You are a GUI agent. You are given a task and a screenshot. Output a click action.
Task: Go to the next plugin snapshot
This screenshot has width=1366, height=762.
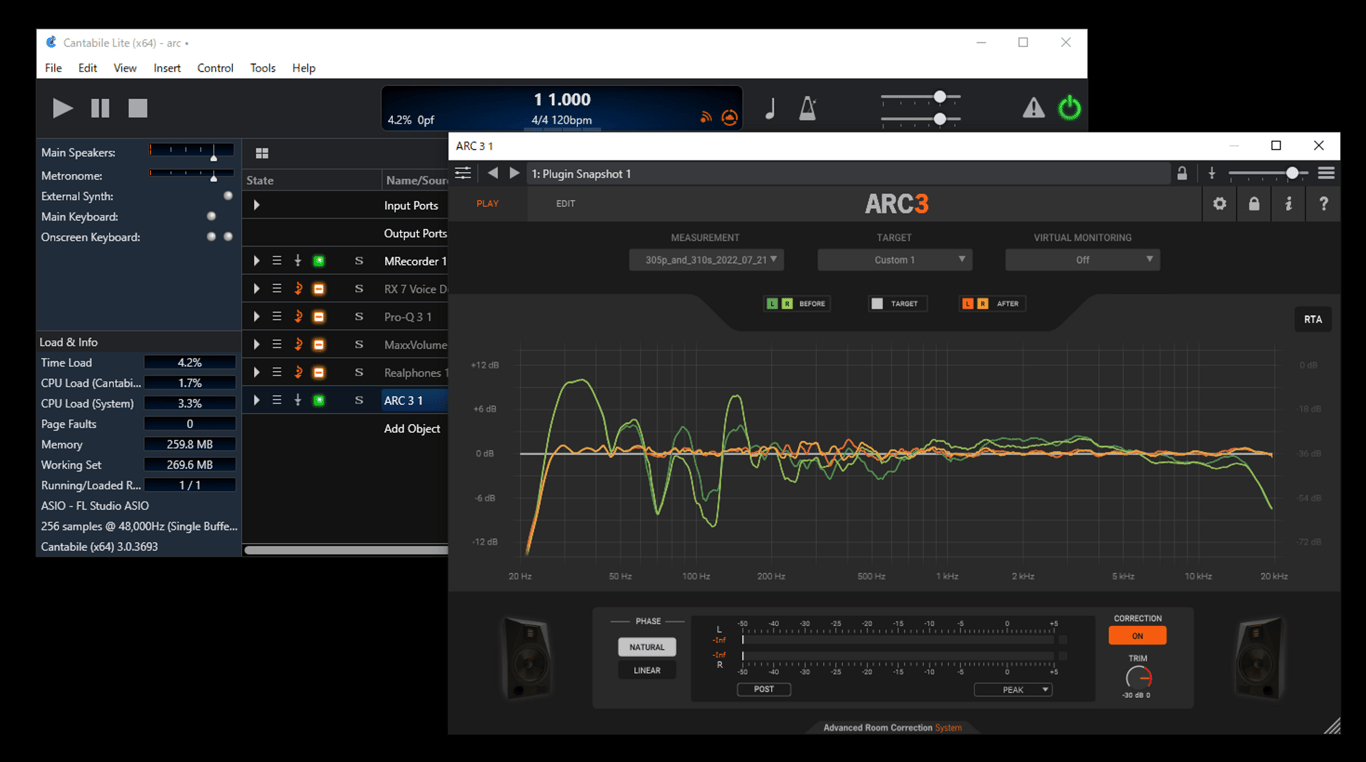514,173
